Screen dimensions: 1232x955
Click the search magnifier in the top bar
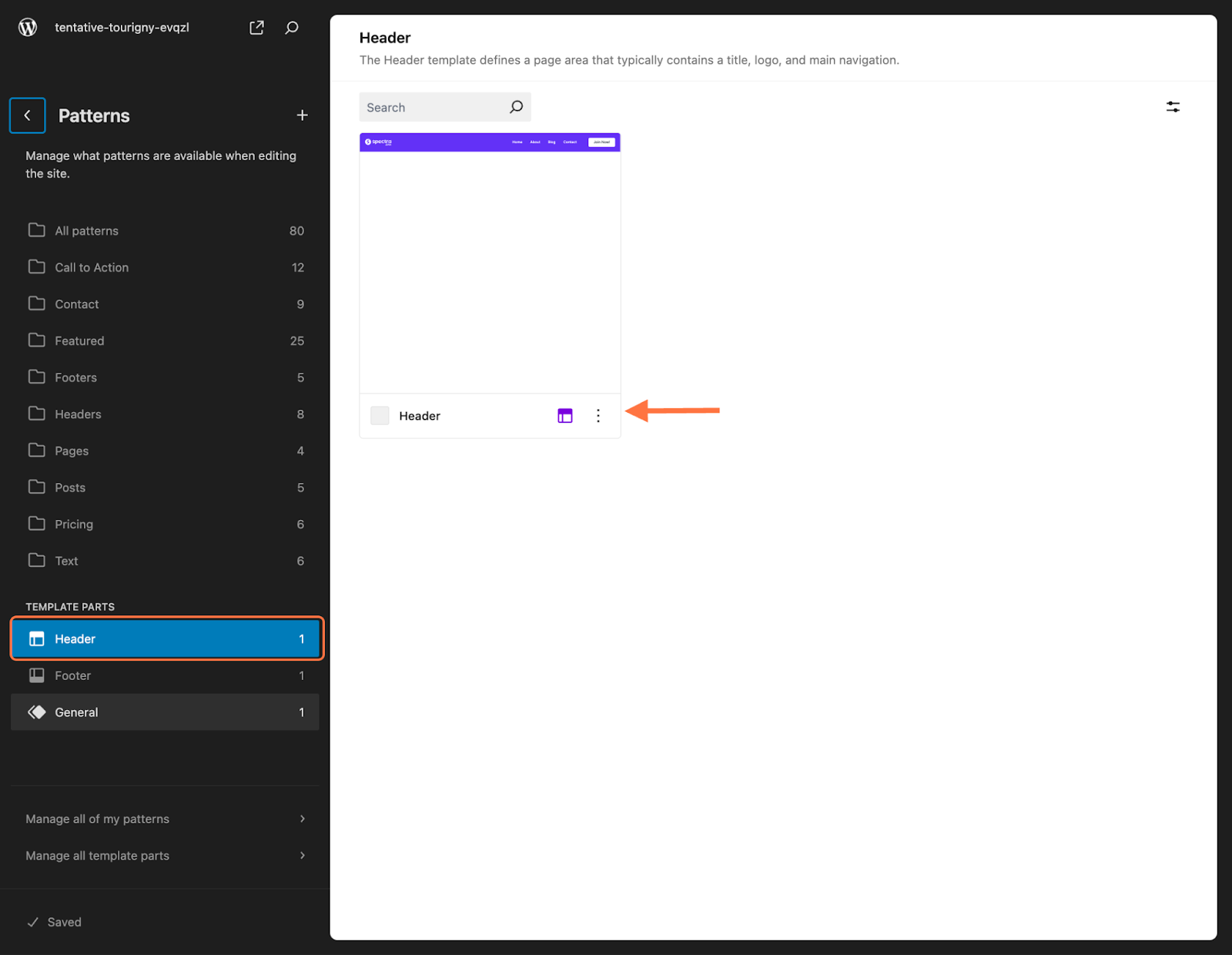(292, 27)
